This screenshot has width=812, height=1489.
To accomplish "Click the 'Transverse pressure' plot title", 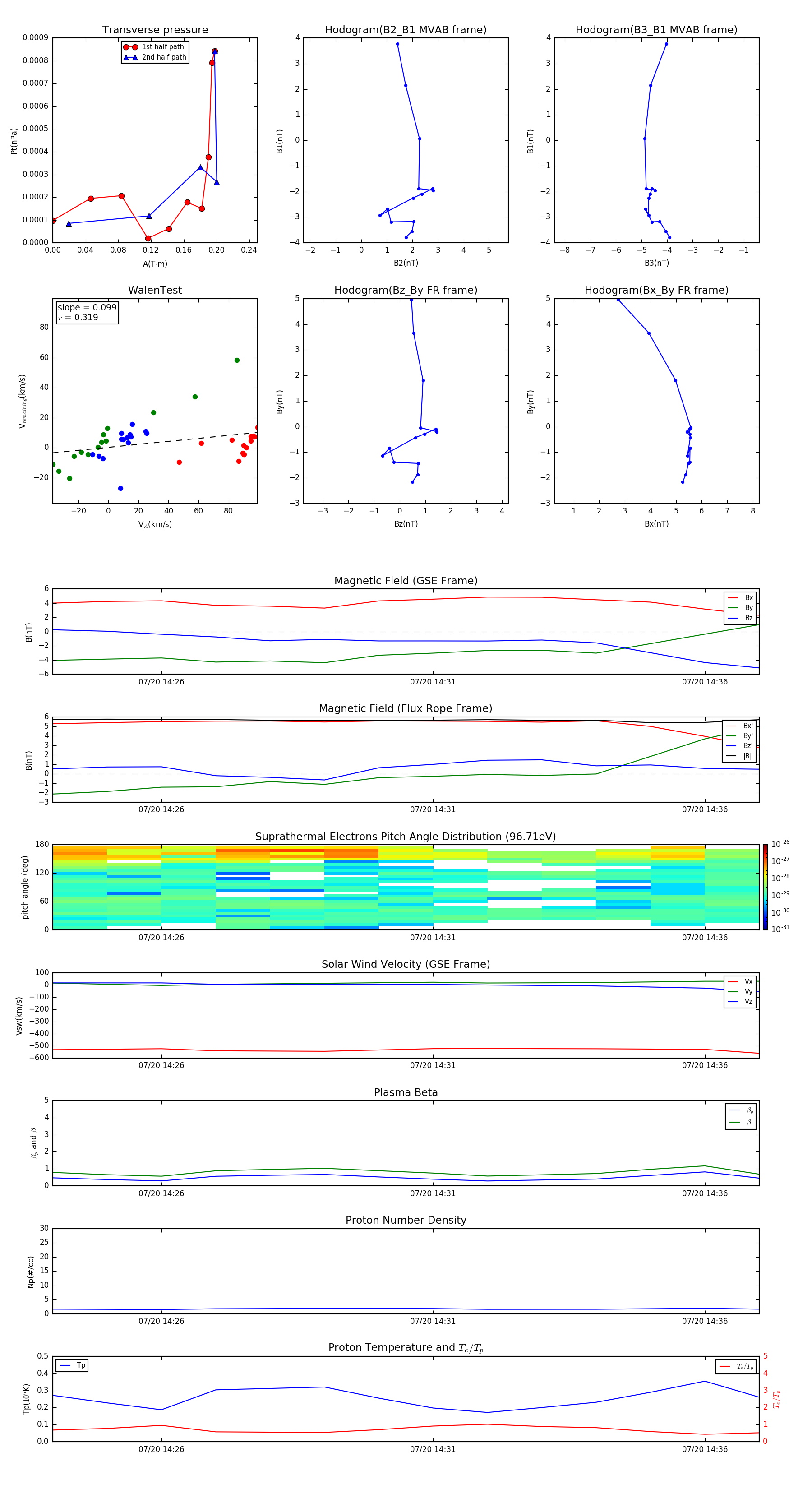I will click(x=155, y=30).
